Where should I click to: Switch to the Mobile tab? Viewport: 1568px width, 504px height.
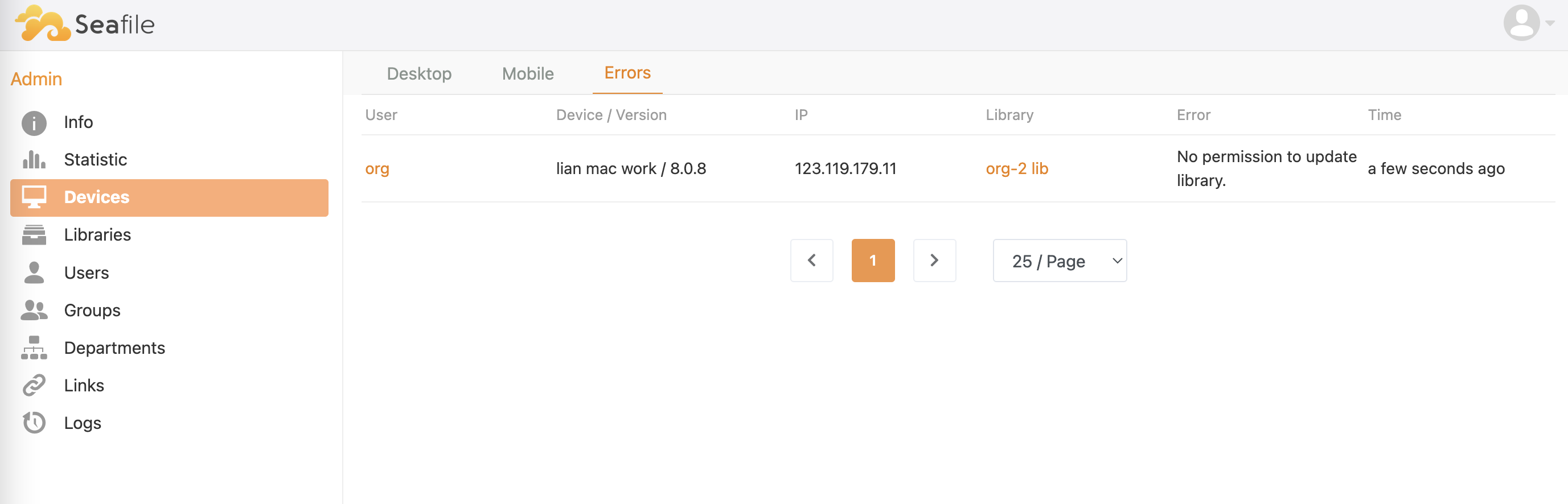(x=528, y=73)
